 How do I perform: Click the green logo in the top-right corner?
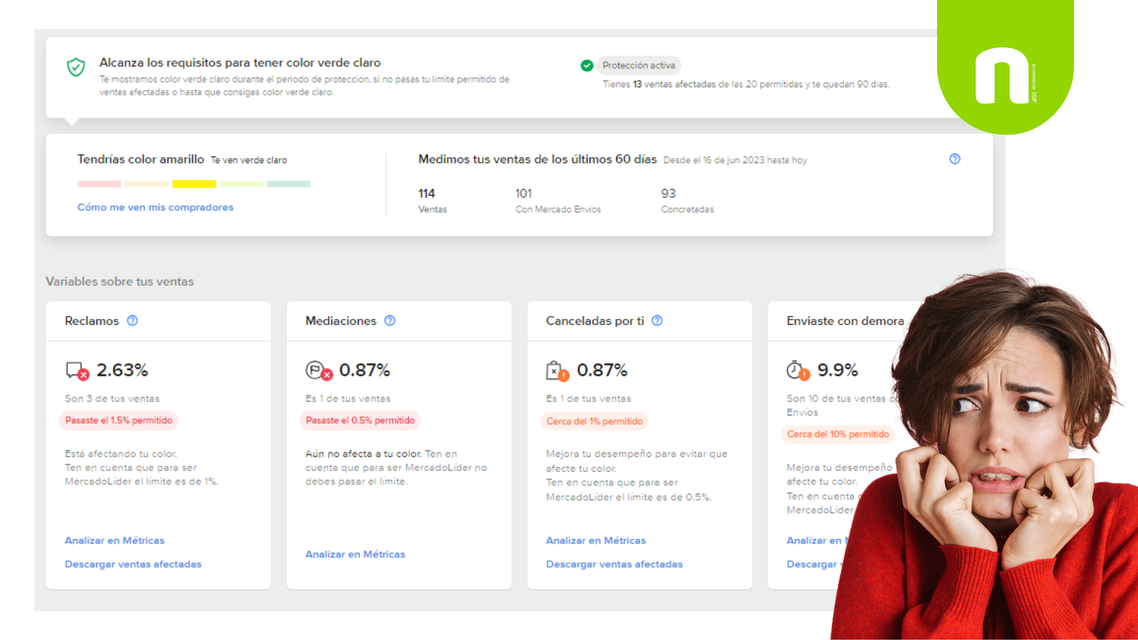(x=1005, y=67)
